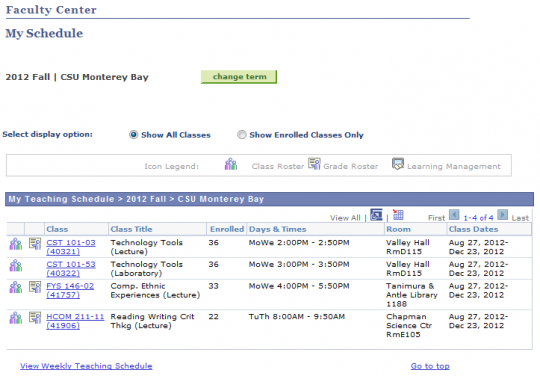
Task: Click Technology Tools (Lecture) title
Action: [x=146, y=247]
